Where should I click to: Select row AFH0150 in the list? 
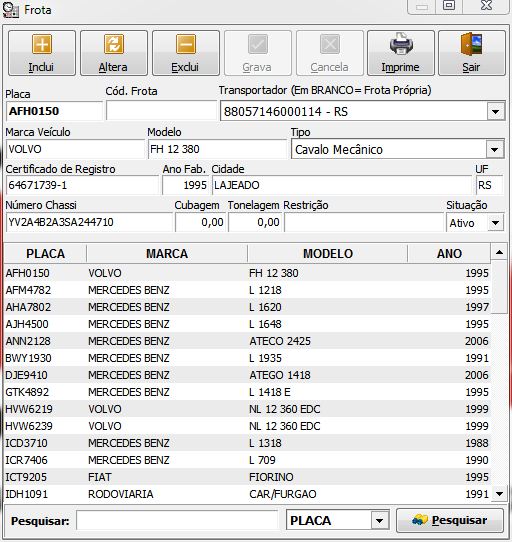[x=247, y=273]
